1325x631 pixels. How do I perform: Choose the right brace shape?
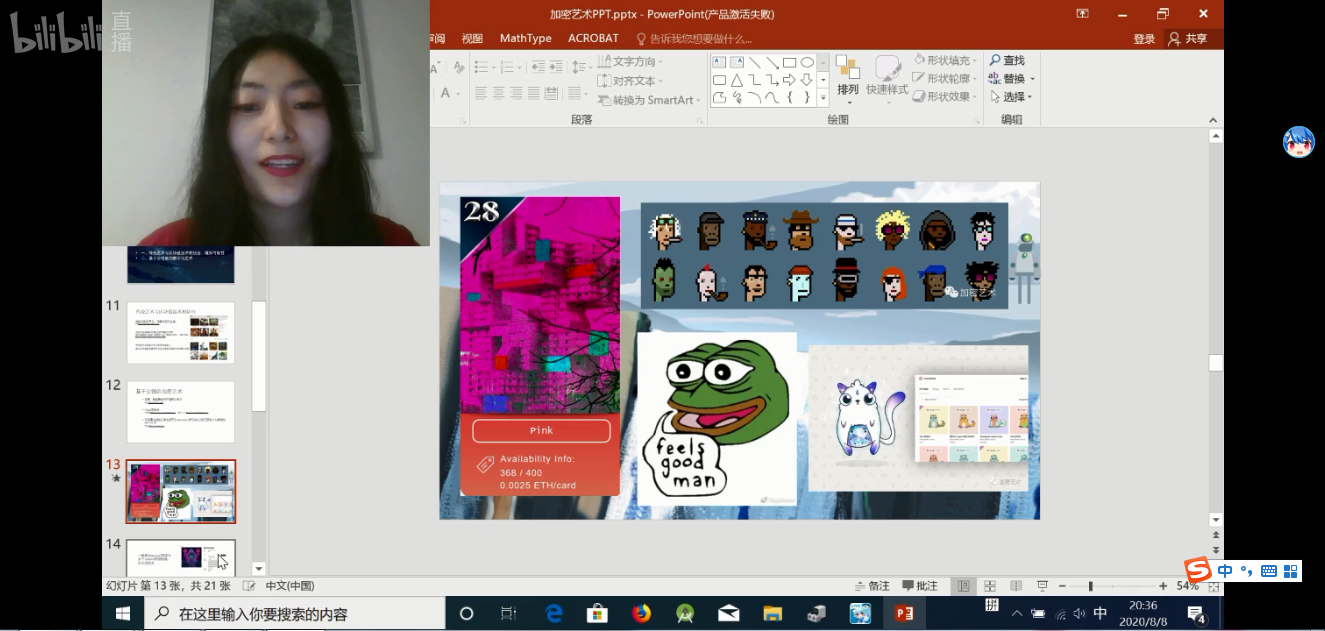pyautogui.click(x=807, y=97)
